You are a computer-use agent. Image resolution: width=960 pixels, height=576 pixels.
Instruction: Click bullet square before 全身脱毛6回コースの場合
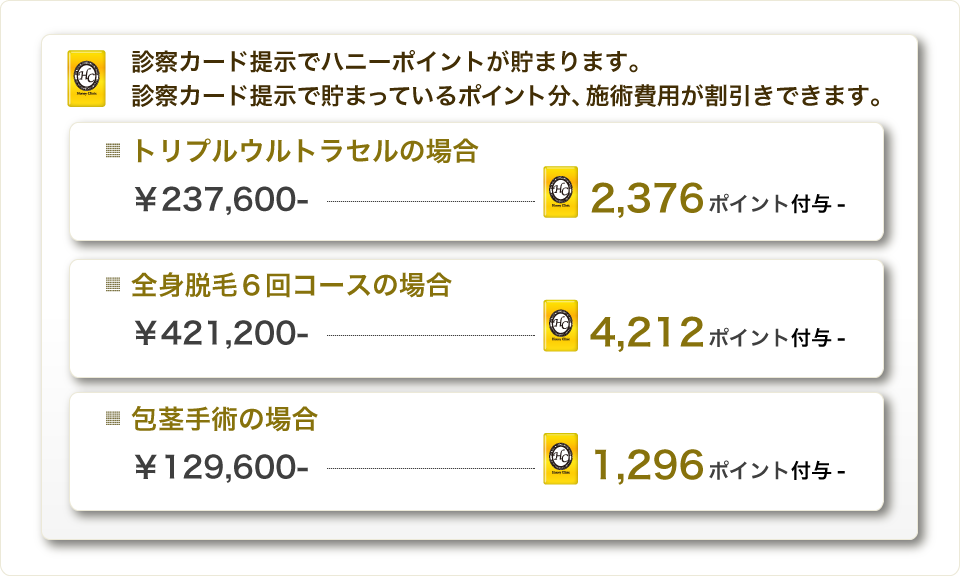[113, 284]
